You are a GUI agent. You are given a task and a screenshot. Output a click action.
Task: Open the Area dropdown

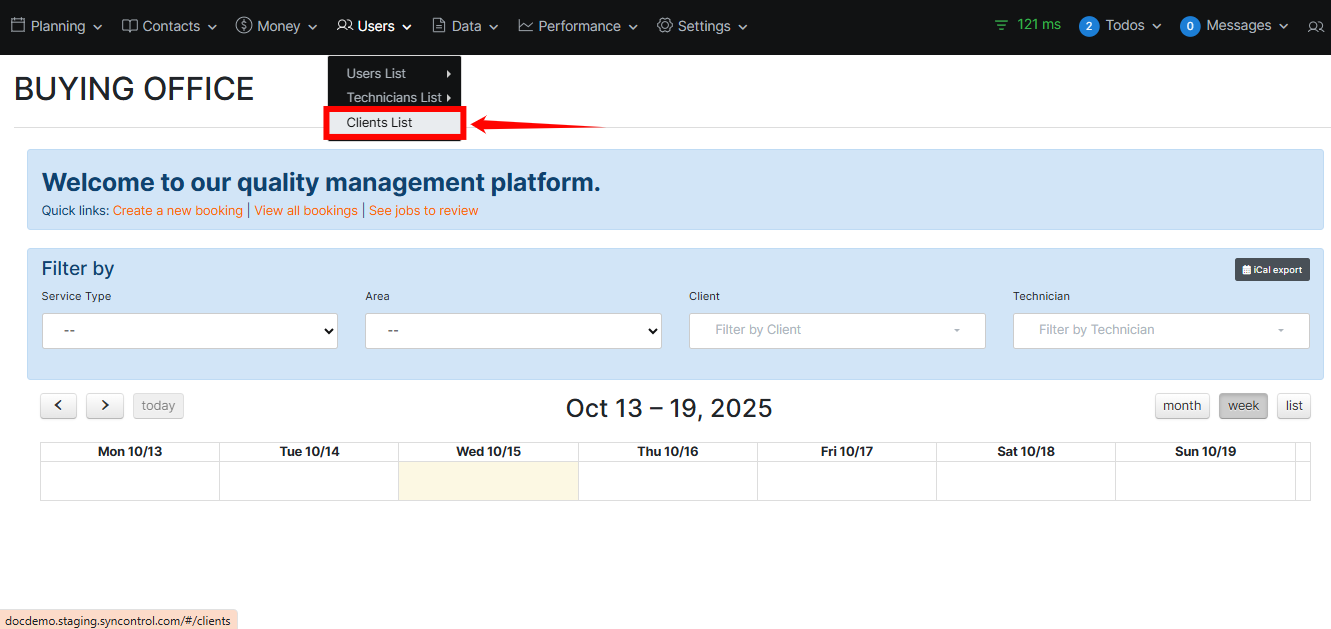(513, 331)
